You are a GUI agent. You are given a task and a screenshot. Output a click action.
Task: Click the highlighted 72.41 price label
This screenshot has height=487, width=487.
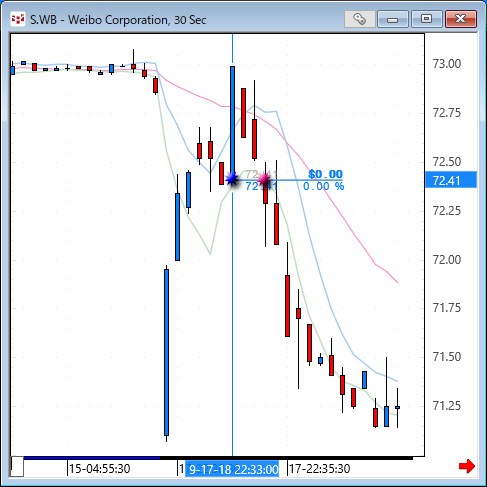tap(451, 180)
